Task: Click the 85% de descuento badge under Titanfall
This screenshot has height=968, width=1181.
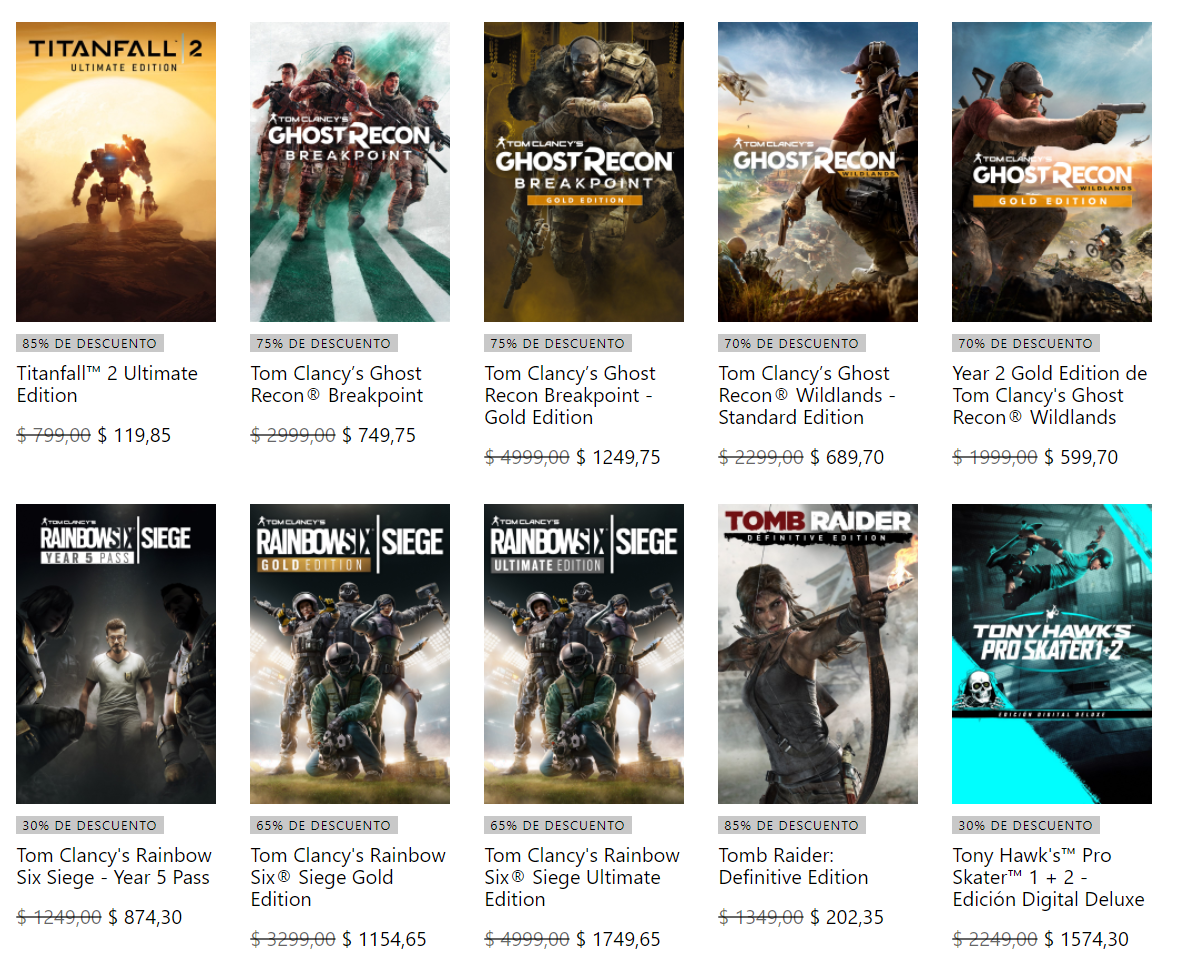Action: (89, 343)
